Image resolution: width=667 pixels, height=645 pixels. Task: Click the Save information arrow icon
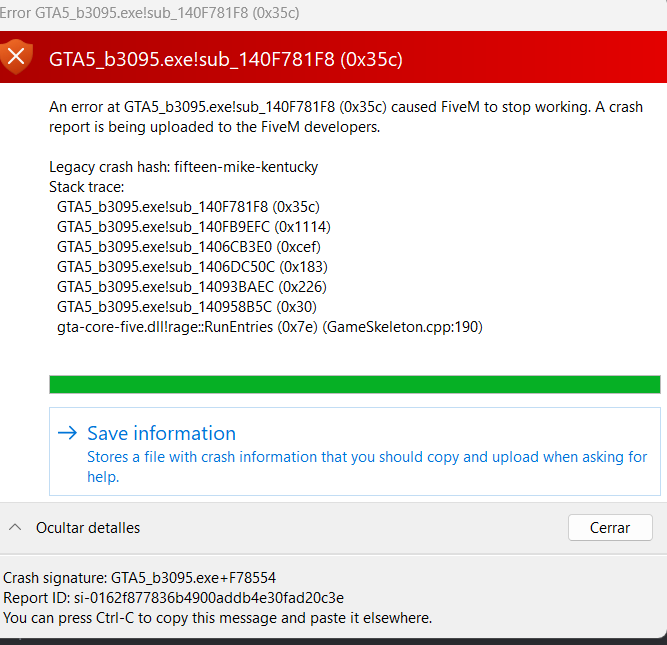coord(67,433)
